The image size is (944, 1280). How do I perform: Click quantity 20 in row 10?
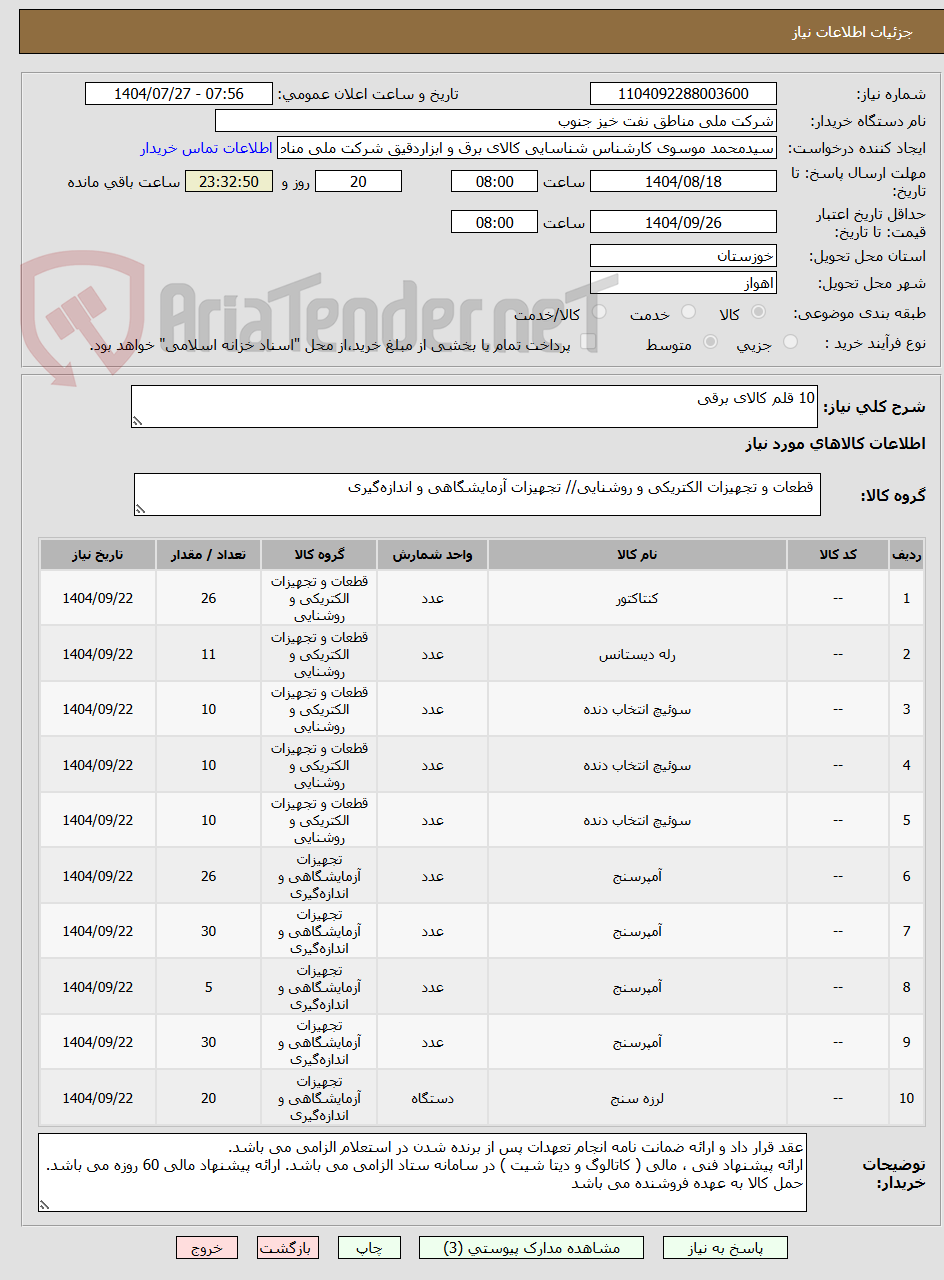coord(208,1098)
